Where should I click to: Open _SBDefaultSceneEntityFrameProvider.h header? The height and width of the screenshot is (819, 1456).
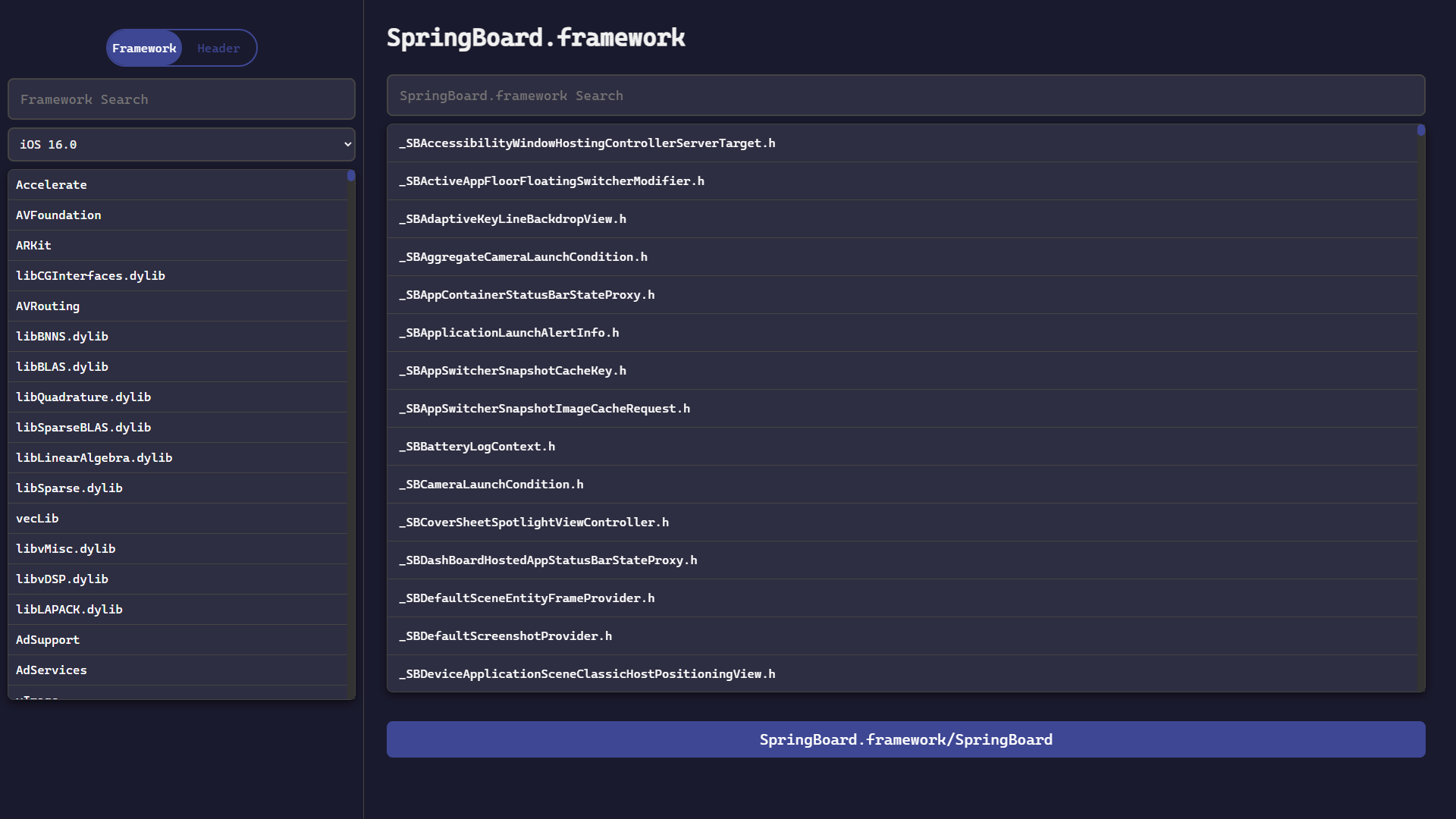click(x=902, y=598)
